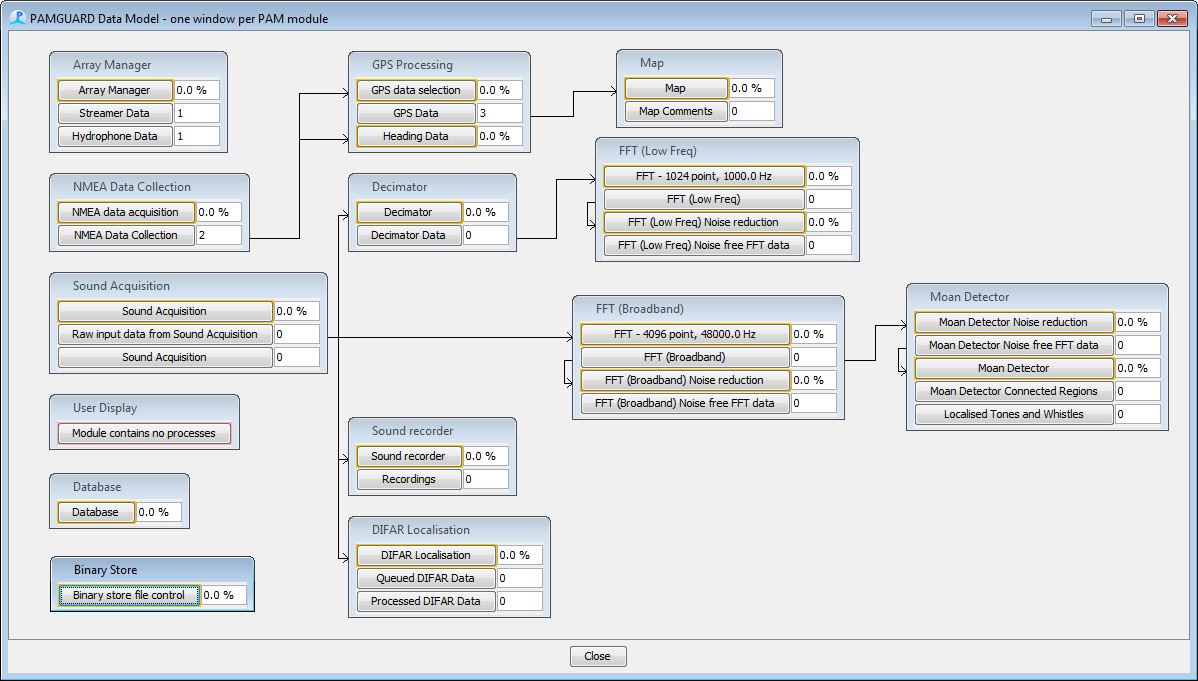1198x681 pixels.
Task: Click Localised Tones and Whistles count field
Action: (1138, 413)
